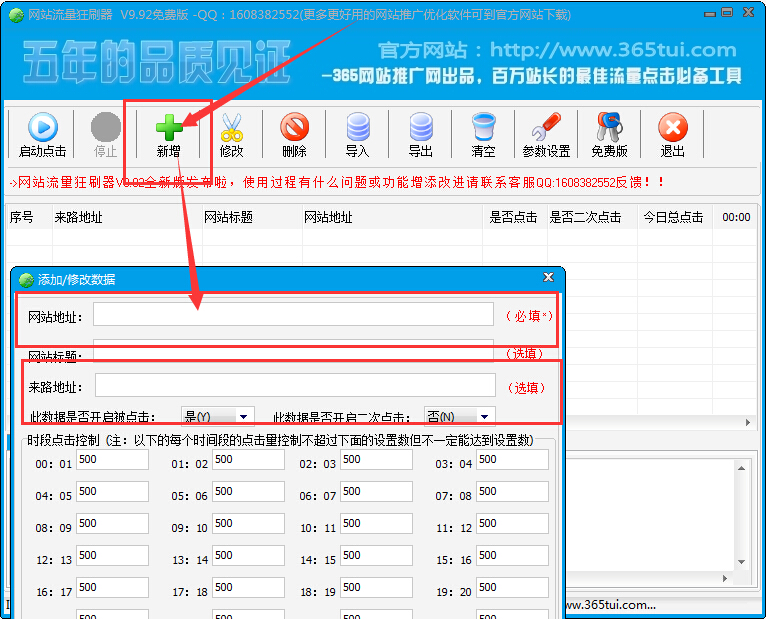Click the 网站地址 input field
Screen dimensions: 766x619
293,314
